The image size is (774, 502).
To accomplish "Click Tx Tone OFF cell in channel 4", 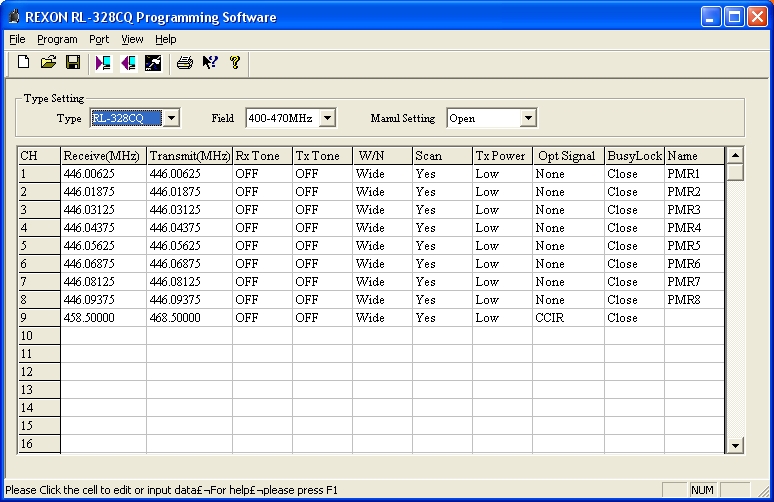I will [322, 228].
